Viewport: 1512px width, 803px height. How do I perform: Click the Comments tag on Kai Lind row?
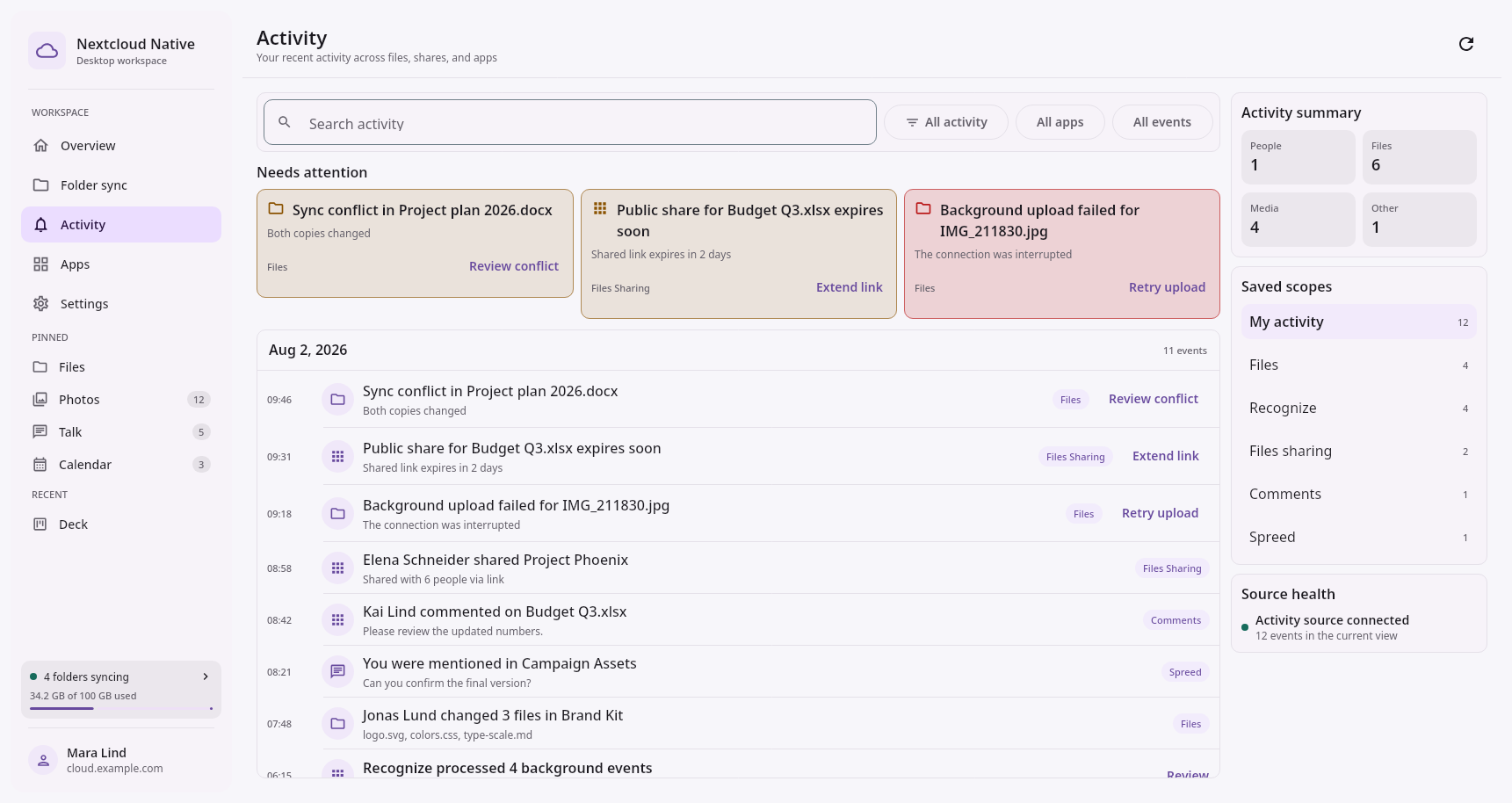(1176, 620)
